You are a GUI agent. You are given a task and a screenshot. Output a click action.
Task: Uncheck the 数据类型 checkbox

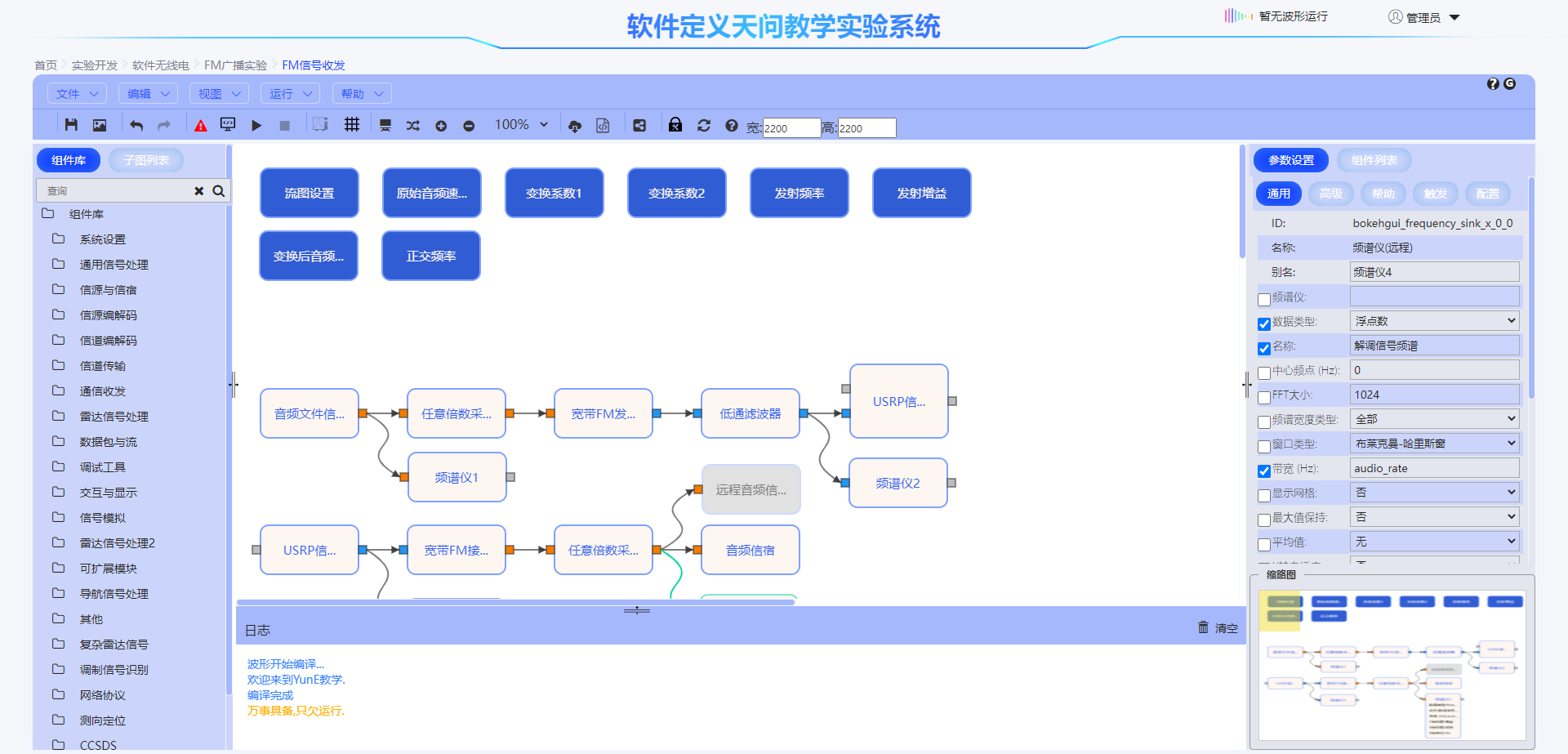(x=1264, y=323)
